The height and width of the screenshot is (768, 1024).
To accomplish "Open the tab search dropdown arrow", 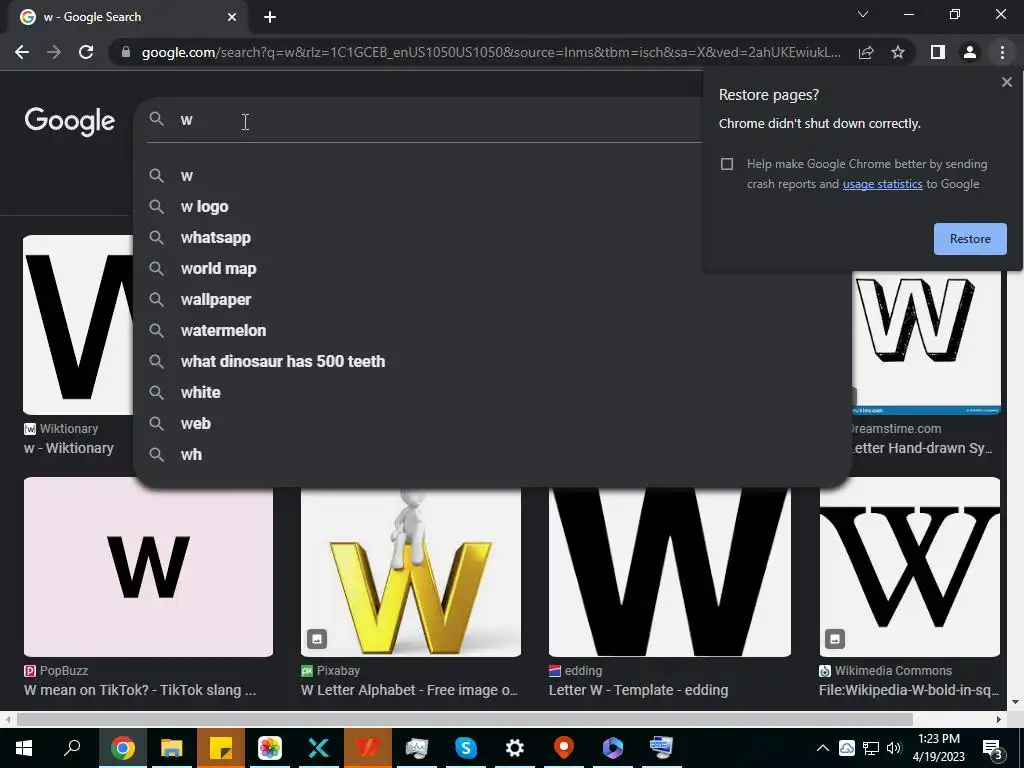I will [863, 14].
